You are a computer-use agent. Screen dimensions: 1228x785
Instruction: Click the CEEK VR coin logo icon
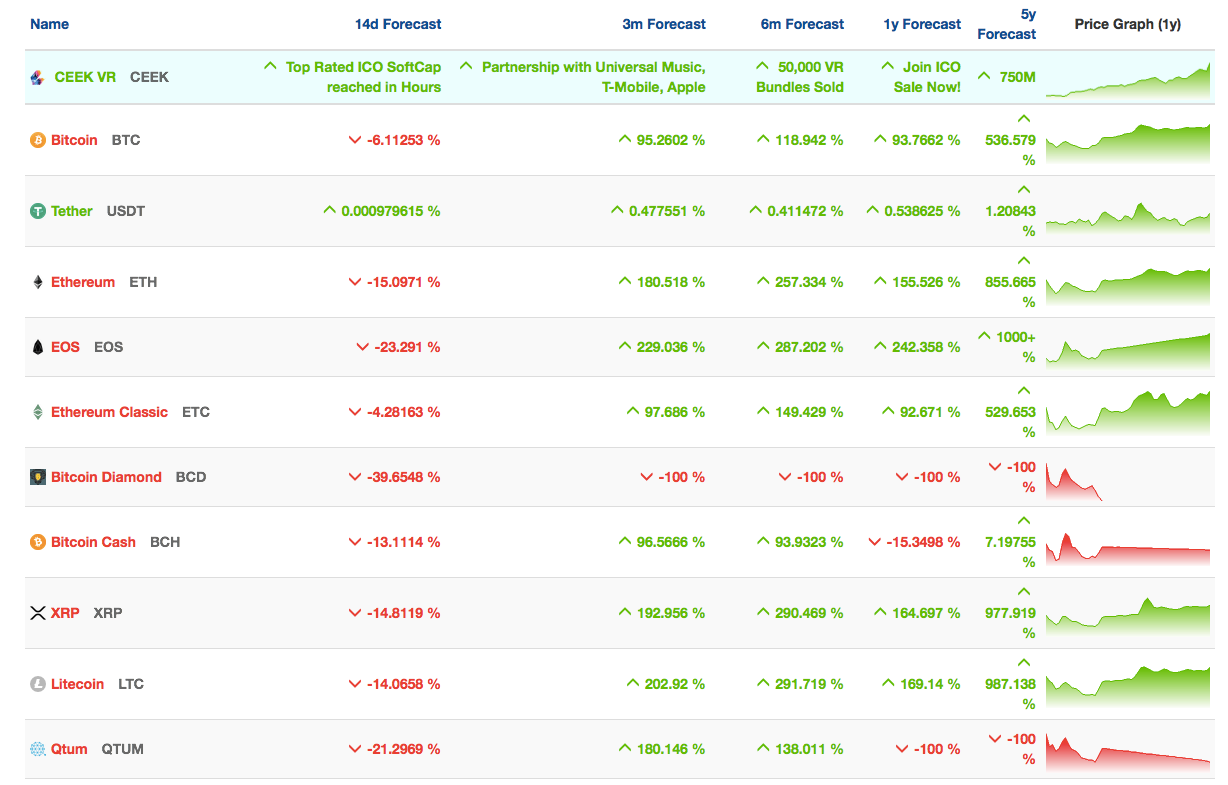coord(38,77)
